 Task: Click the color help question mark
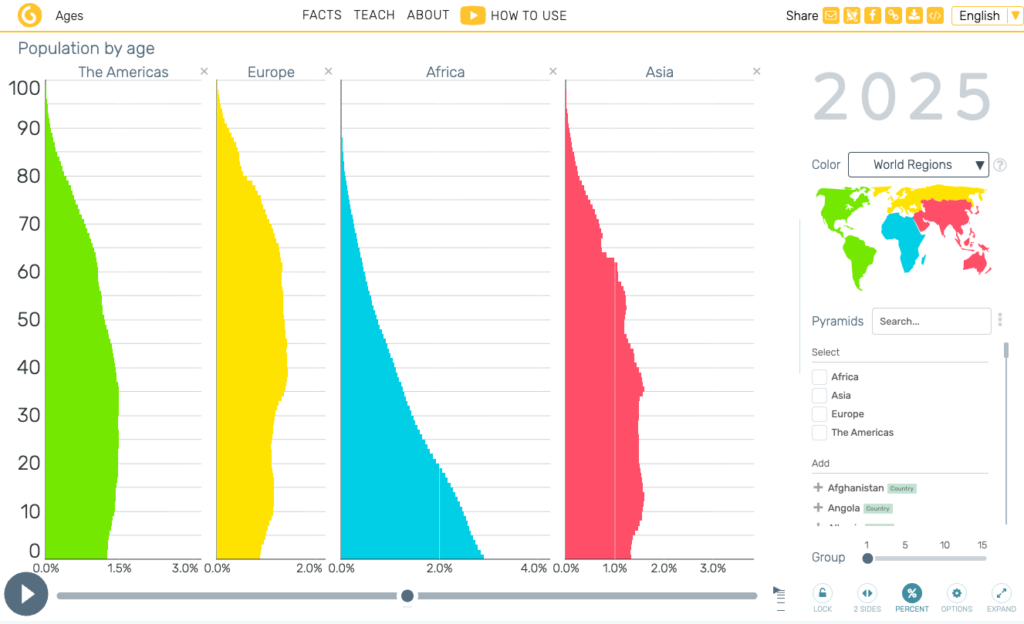(x=1000, y=165)
